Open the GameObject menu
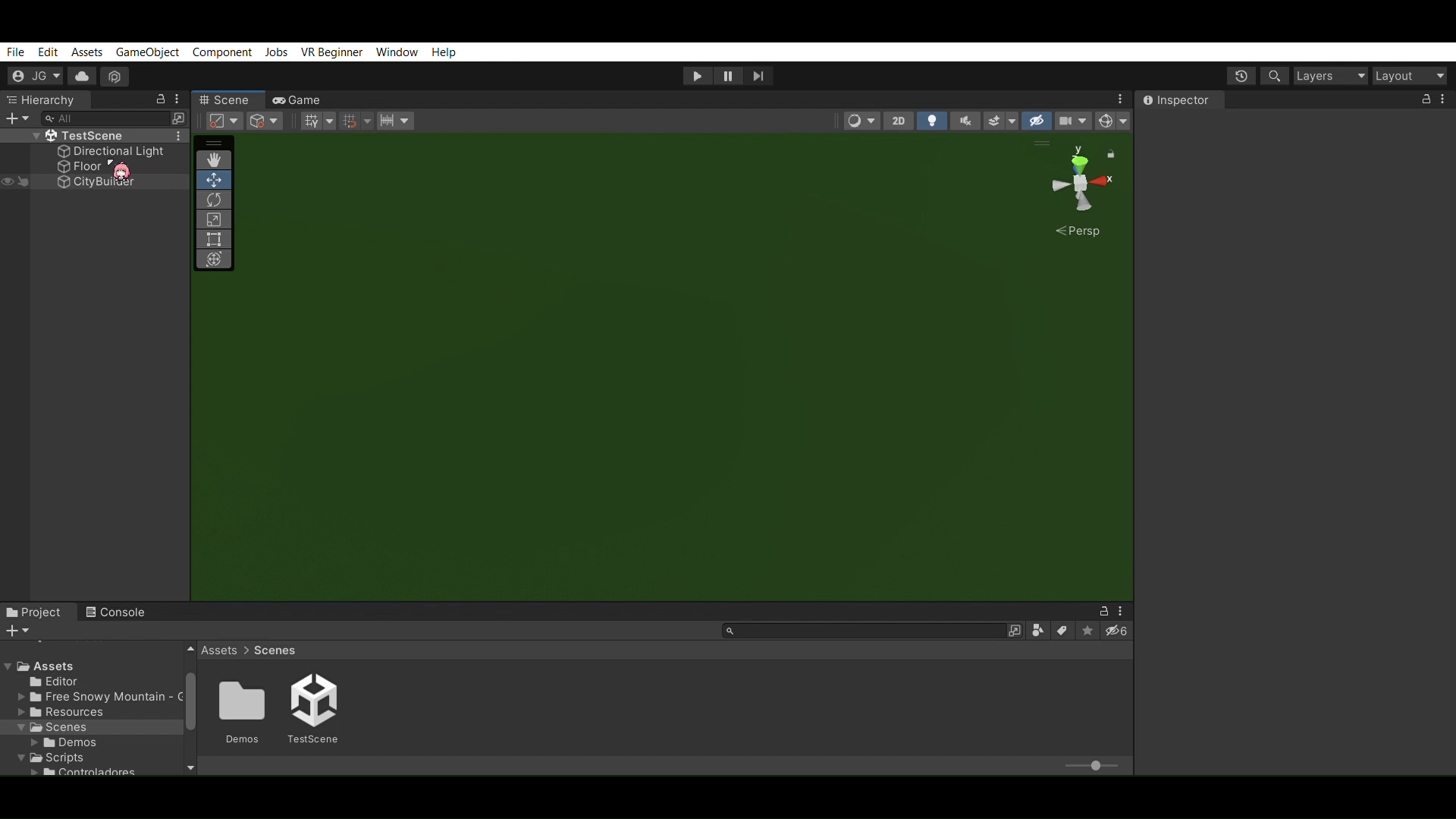 [x=147, y=52]
